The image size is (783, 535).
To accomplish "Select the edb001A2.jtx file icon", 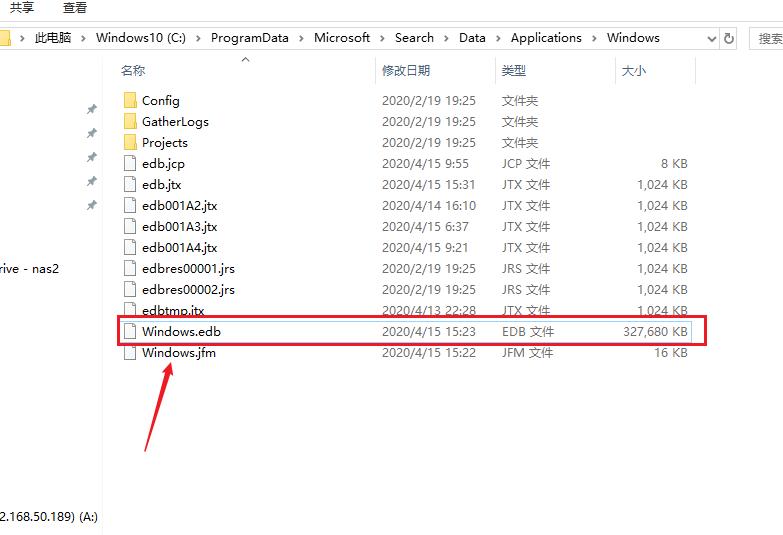I will [x=130, y=205].
